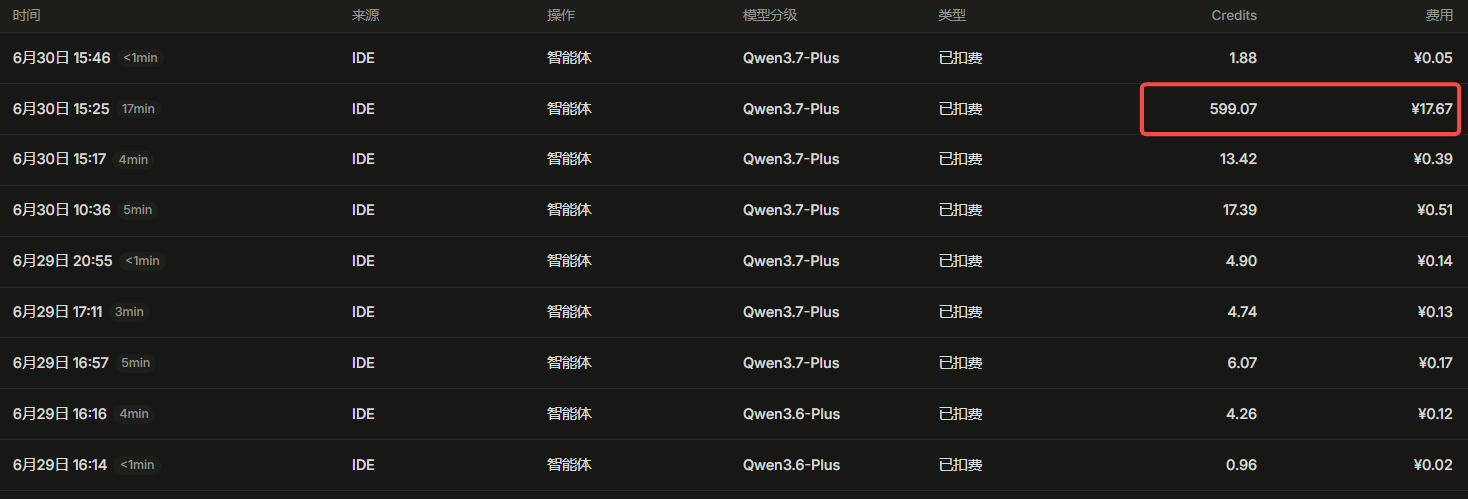Viewport: 1468px width, 499px height.
Task: Click the ¥17.67 fee amount
Action: (x=1432, y=108)
